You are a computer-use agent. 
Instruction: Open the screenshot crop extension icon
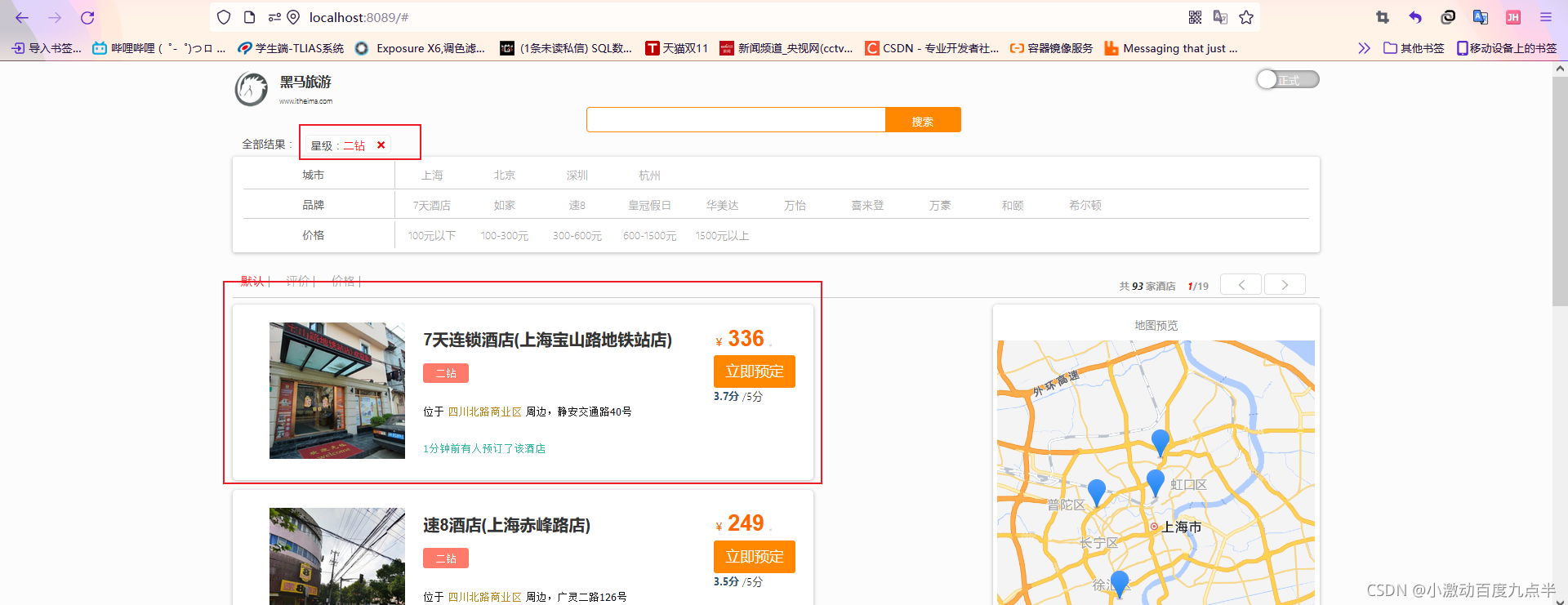(x=1383, y=17)
